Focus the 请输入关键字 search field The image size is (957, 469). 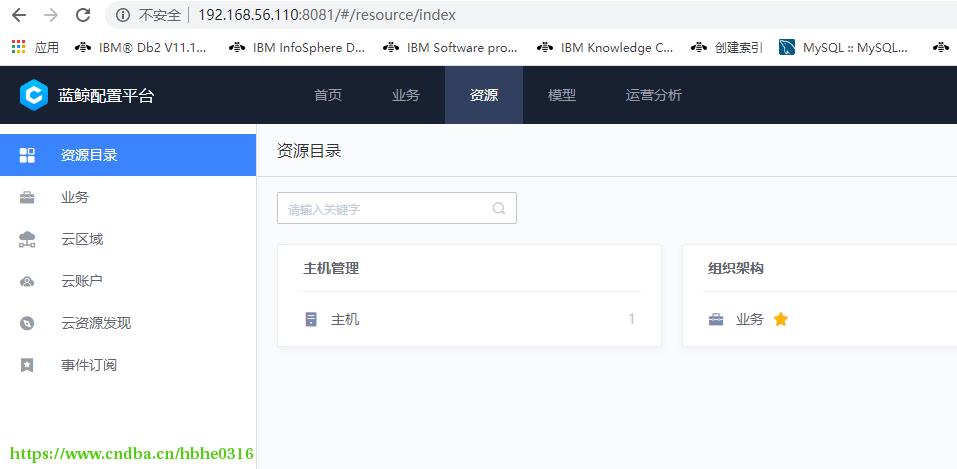pyautogui.click(x=397, y=208)
